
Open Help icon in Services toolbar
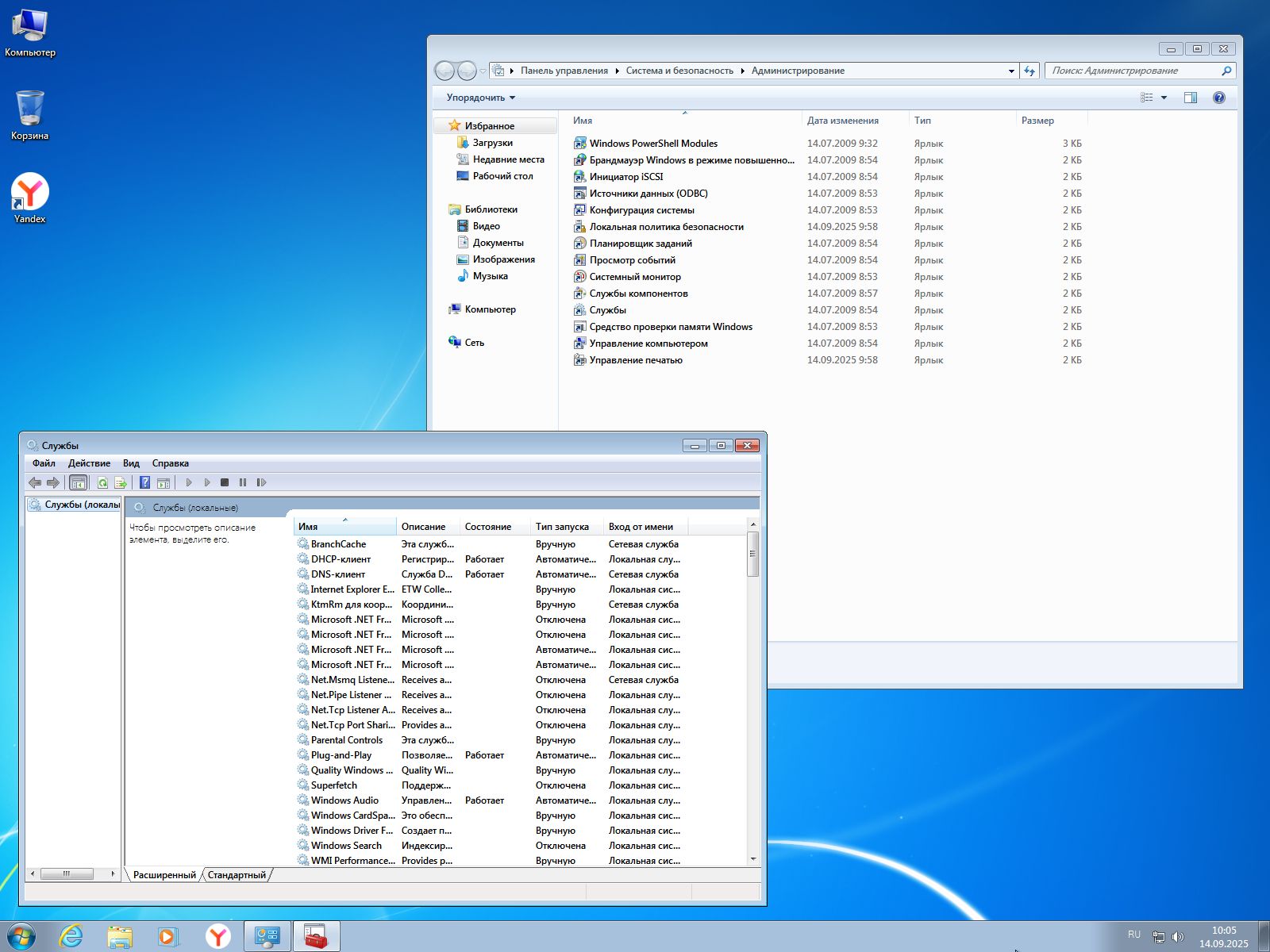144,482
